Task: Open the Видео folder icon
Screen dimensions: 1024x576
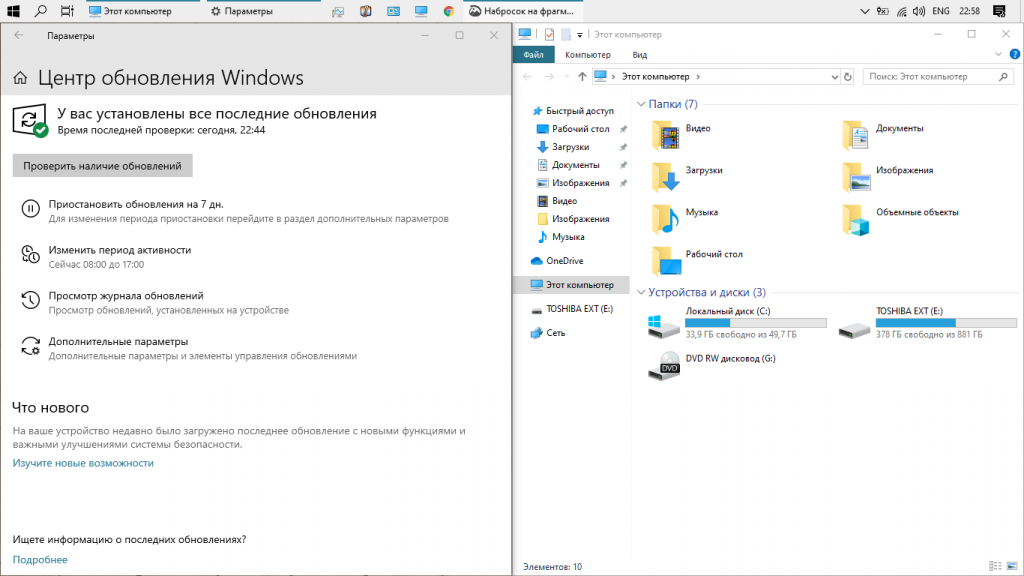Action: pyautogui.click(x=666, y=135)
